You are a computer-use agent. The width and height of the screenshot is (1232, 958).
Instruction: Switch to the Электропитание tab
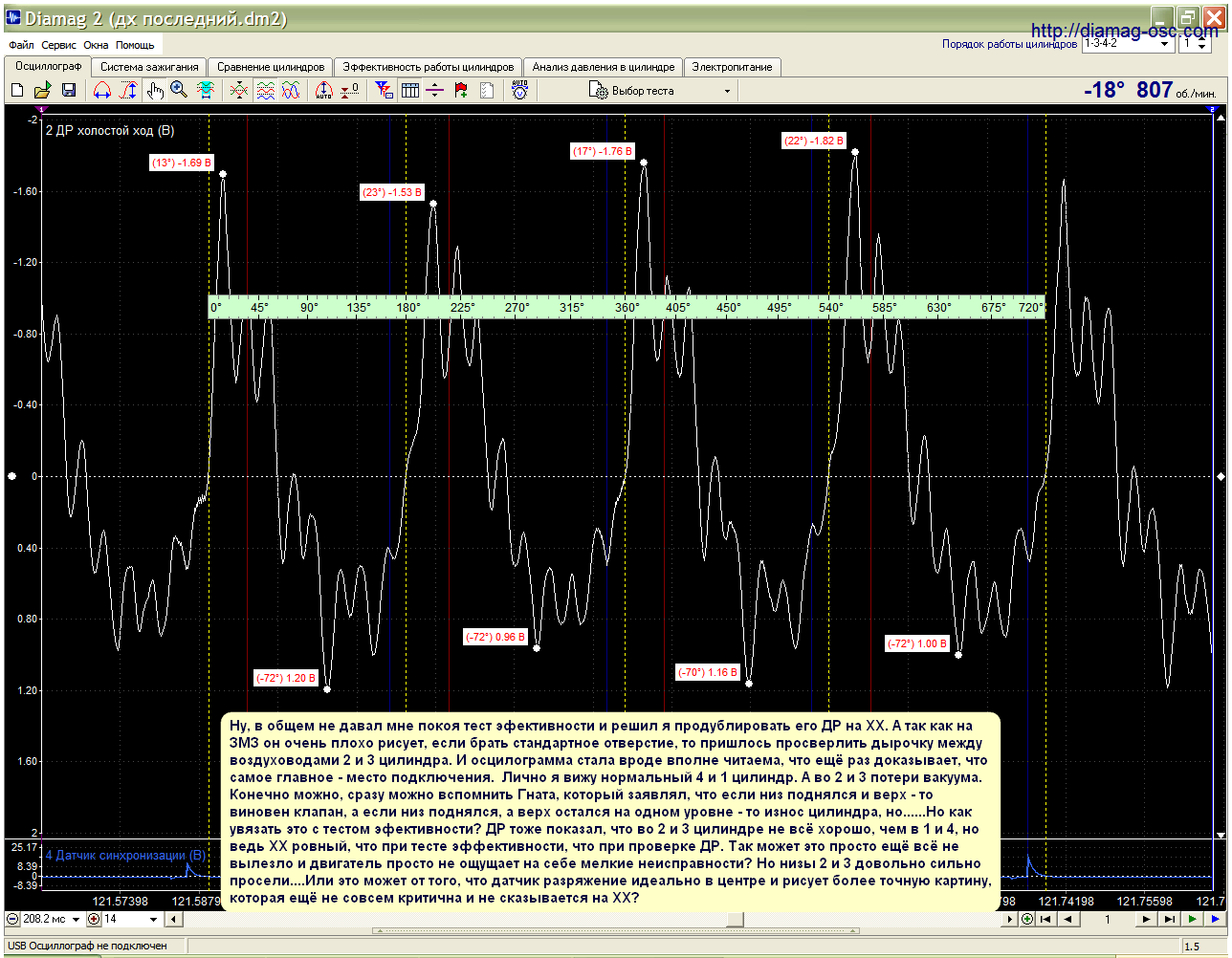pos(732,67)
